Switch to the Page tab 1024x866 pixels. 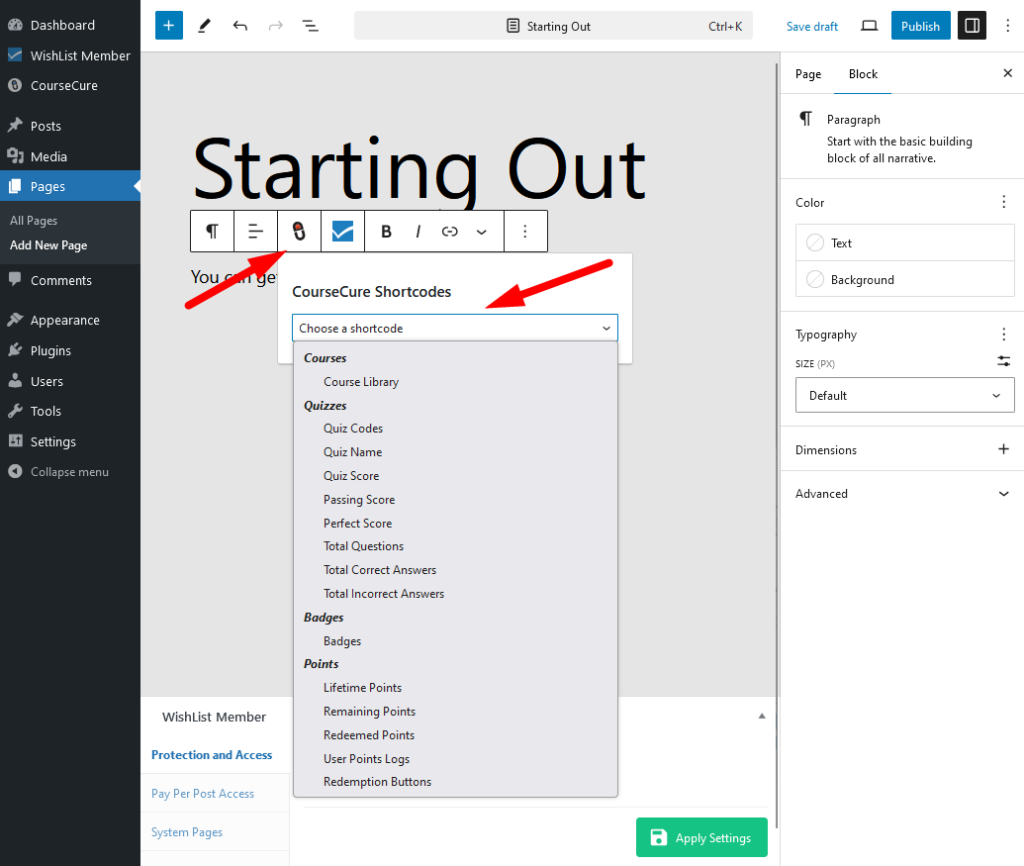(808, 74)
